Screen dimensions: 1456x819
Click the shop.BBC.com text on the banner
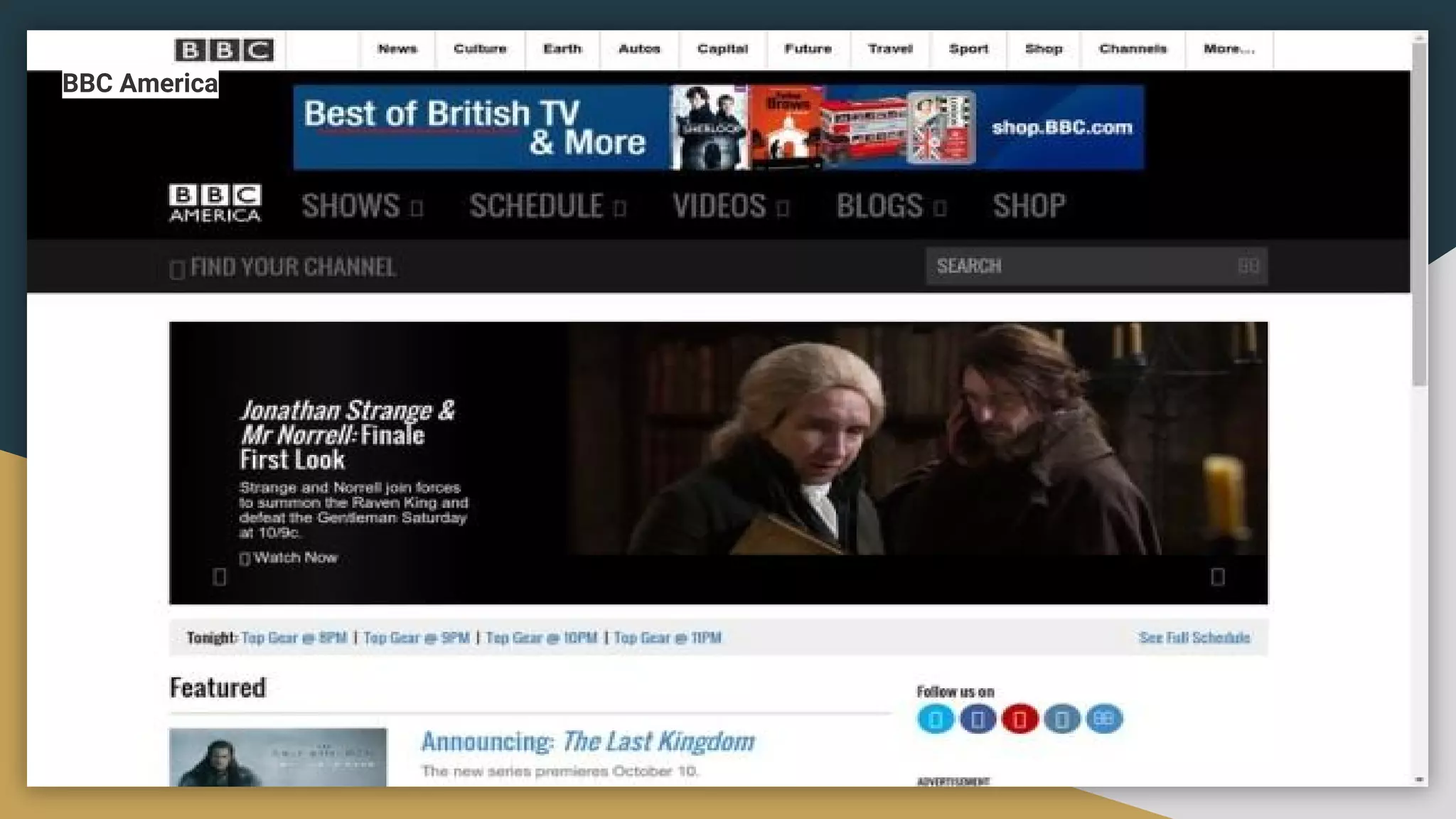tap(1062, 128)
